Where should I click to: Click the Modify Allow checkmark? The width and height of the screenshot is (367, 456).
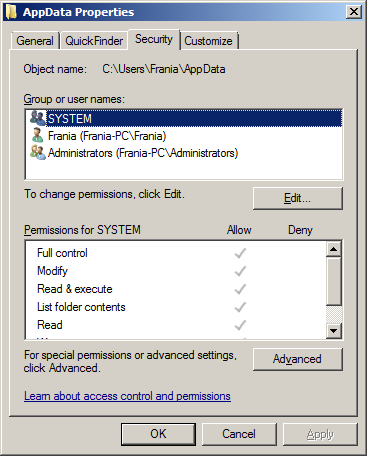[x=240, y=271]
